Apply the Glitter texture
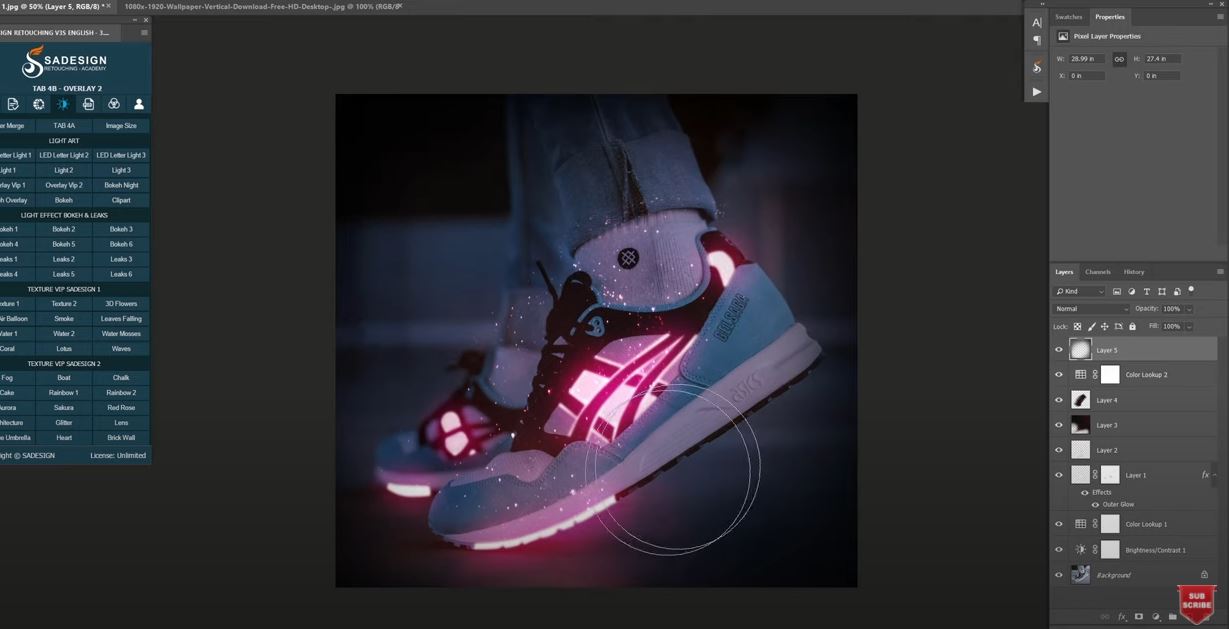This screenshot has width=1229, height=629. [x=64, y=423]
